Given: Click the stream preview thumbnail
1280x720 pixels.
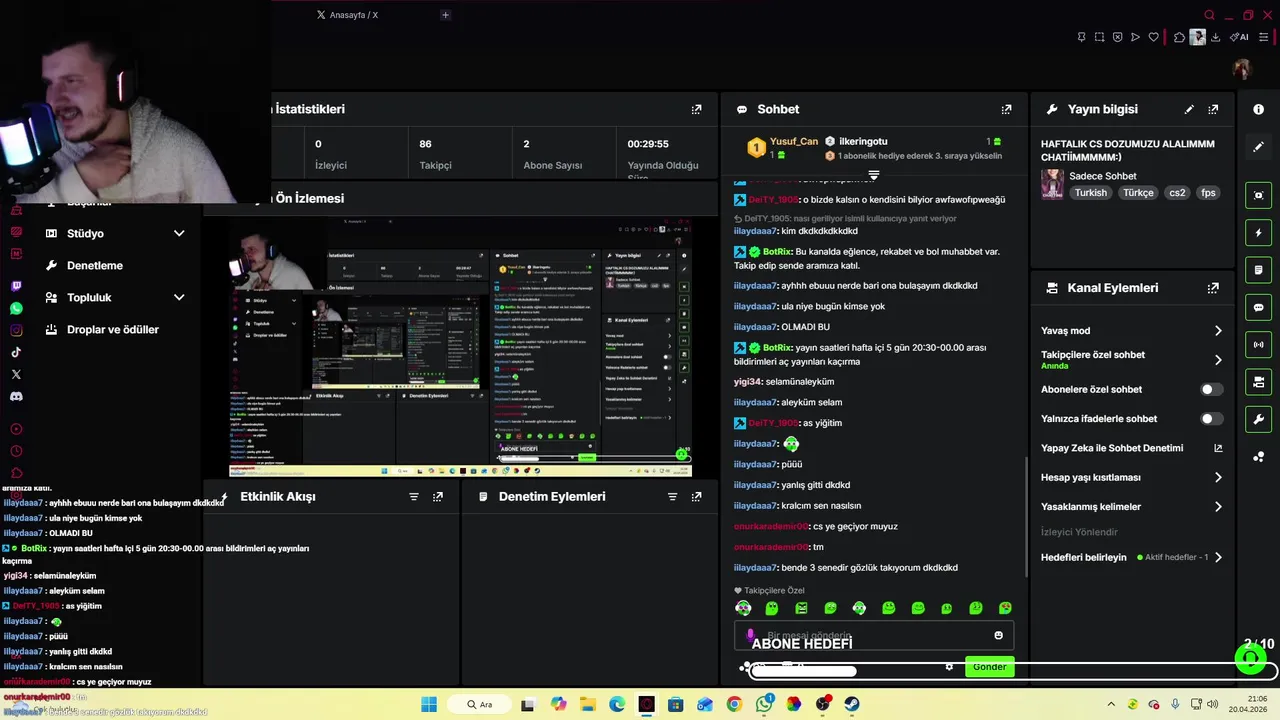Looking at the screenshot, I should pyautogui.click(x=460, y=347).
